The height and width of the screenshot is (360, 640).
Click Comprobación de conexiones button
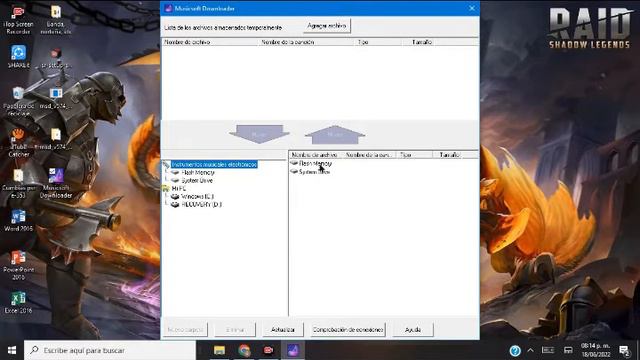click(348, 329)
